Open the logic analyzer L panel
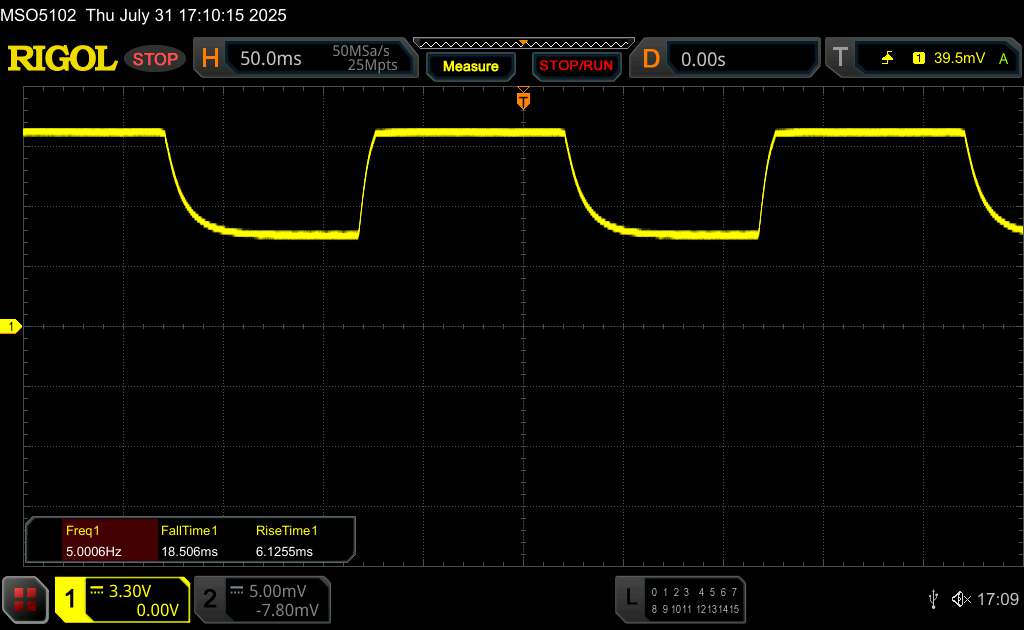The width and height of the screenshot is (1024, 630). click(x=631, y=597)
